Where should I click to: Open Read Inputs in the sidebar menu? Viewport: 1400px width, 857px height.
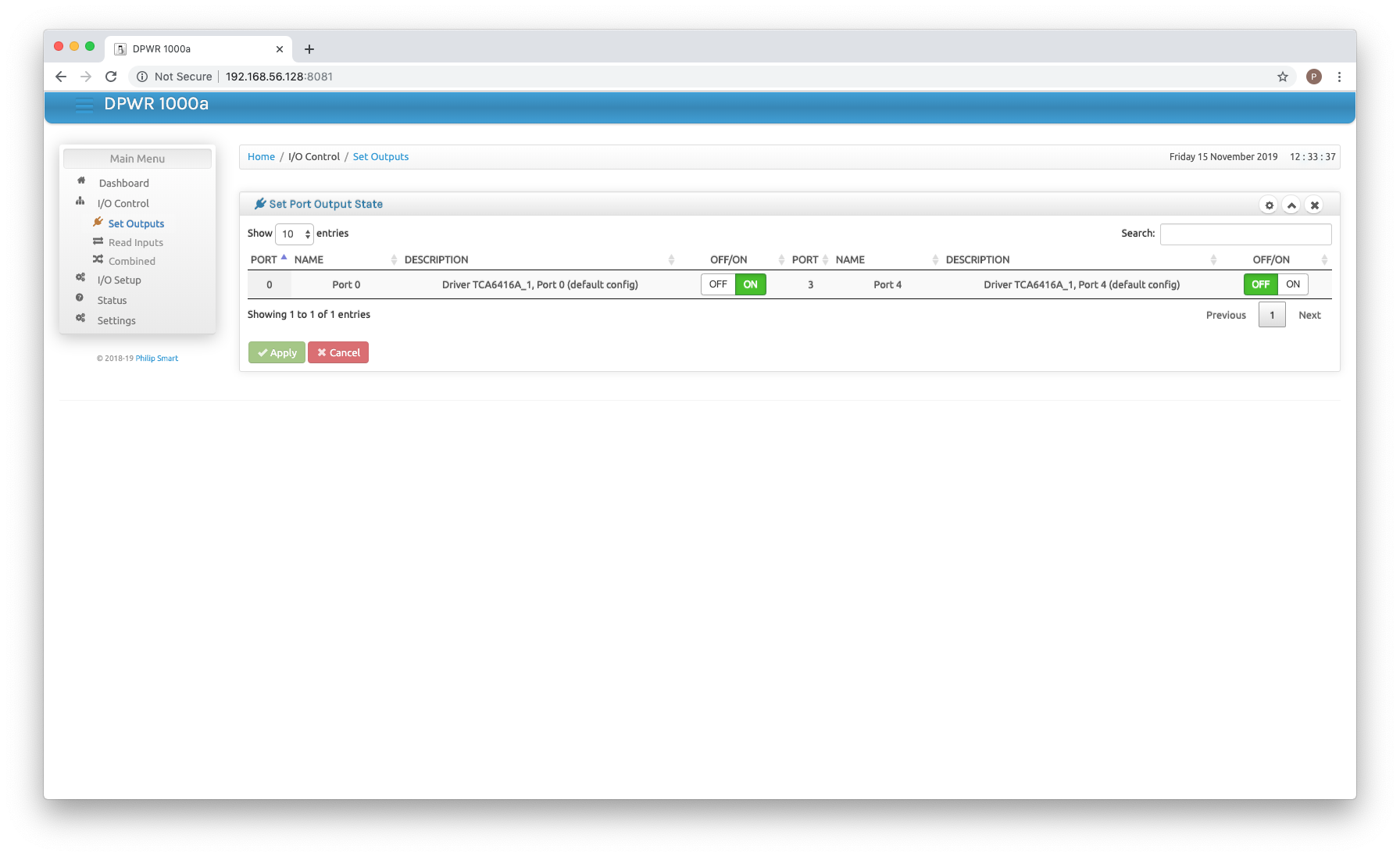[x=136, y=242]
